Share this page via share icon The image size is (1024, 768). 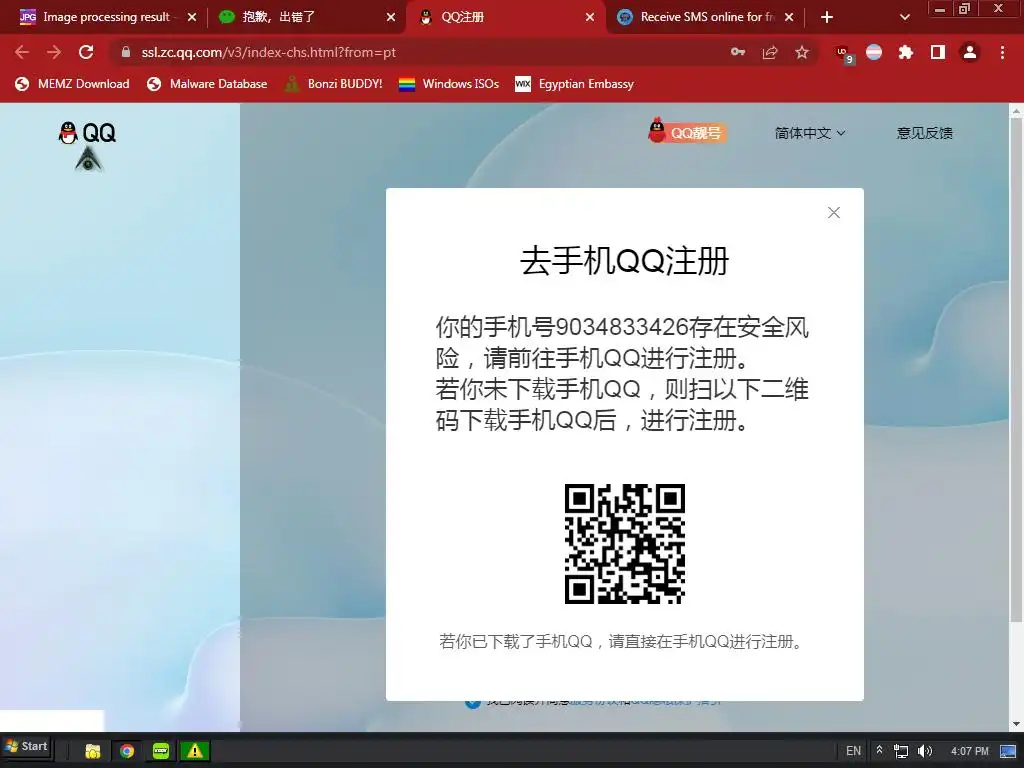[x=770, y=52]
